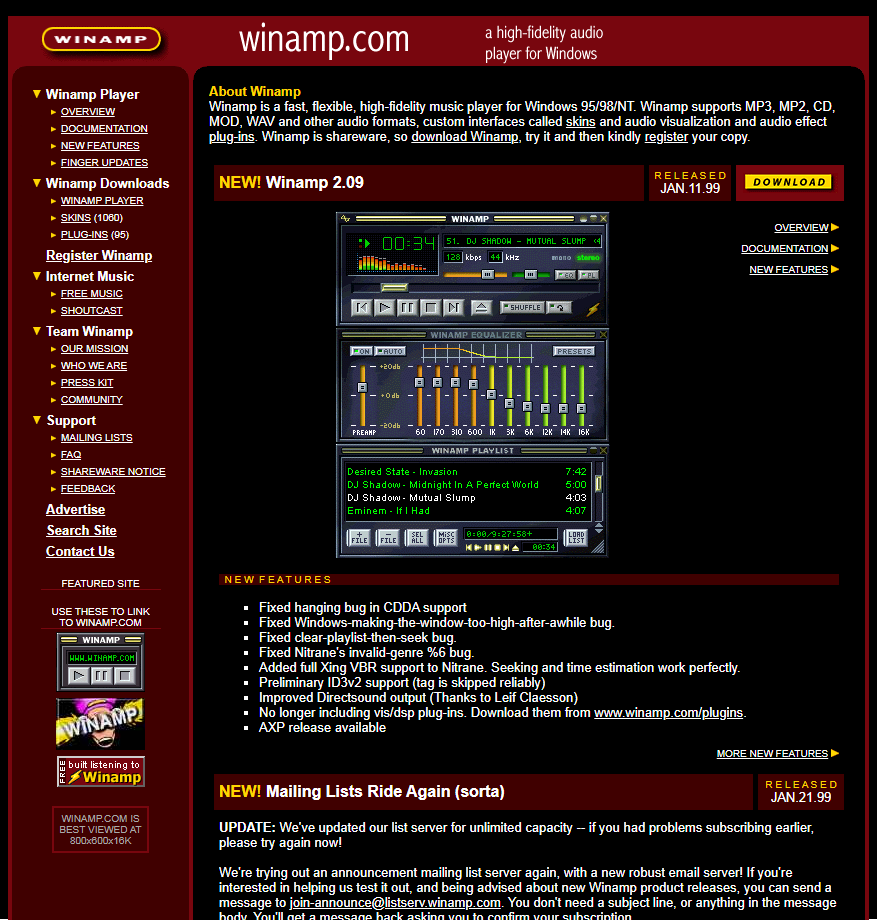This screenshot has height=920, width=877.
Task: Collapse the Winamp Downloads sidebar section triangle
Action: point(37,183)
